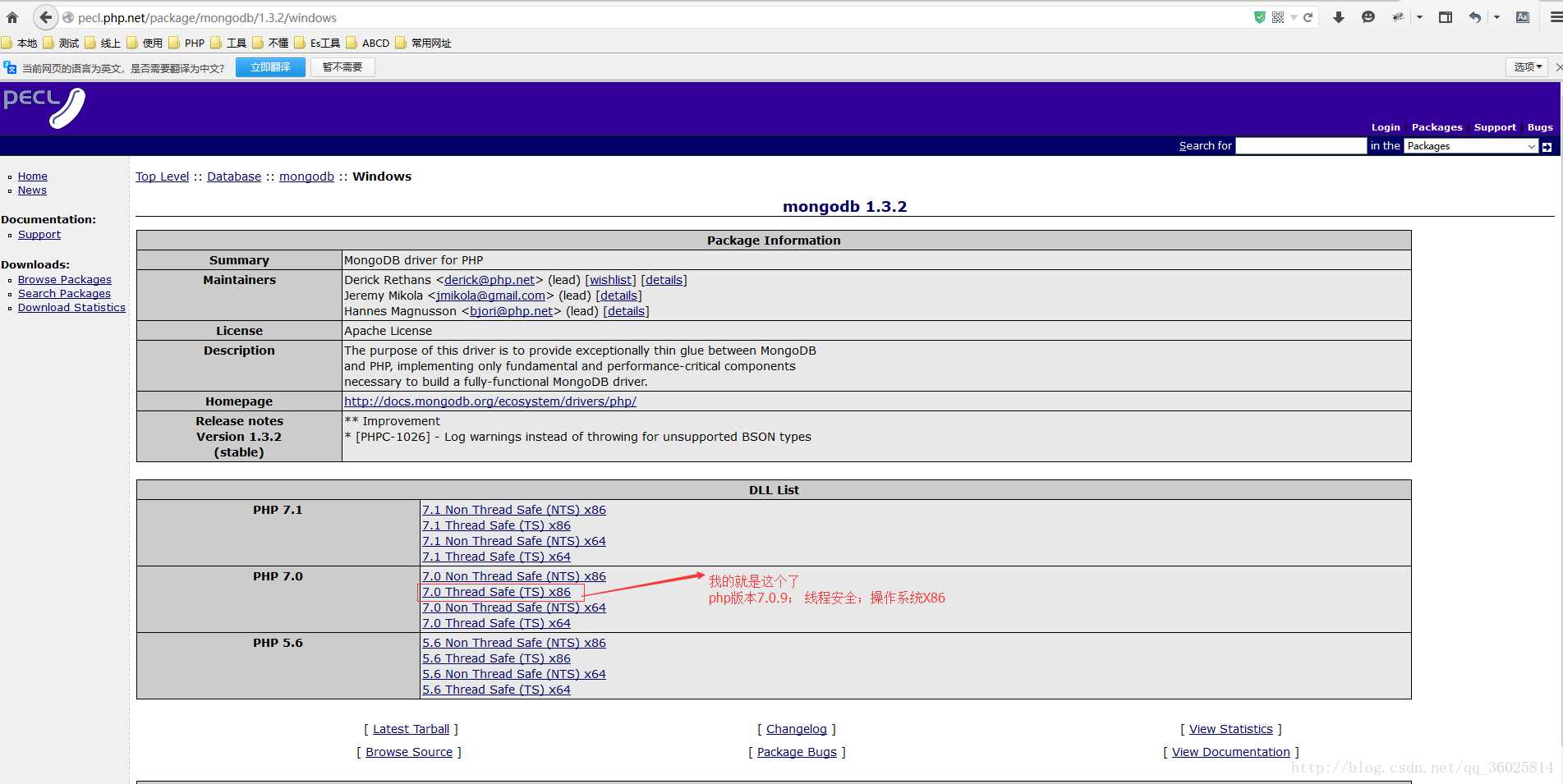Open the 常用网址 bookmark folder
1563x784 pixels.
click(x=423, y=43)
